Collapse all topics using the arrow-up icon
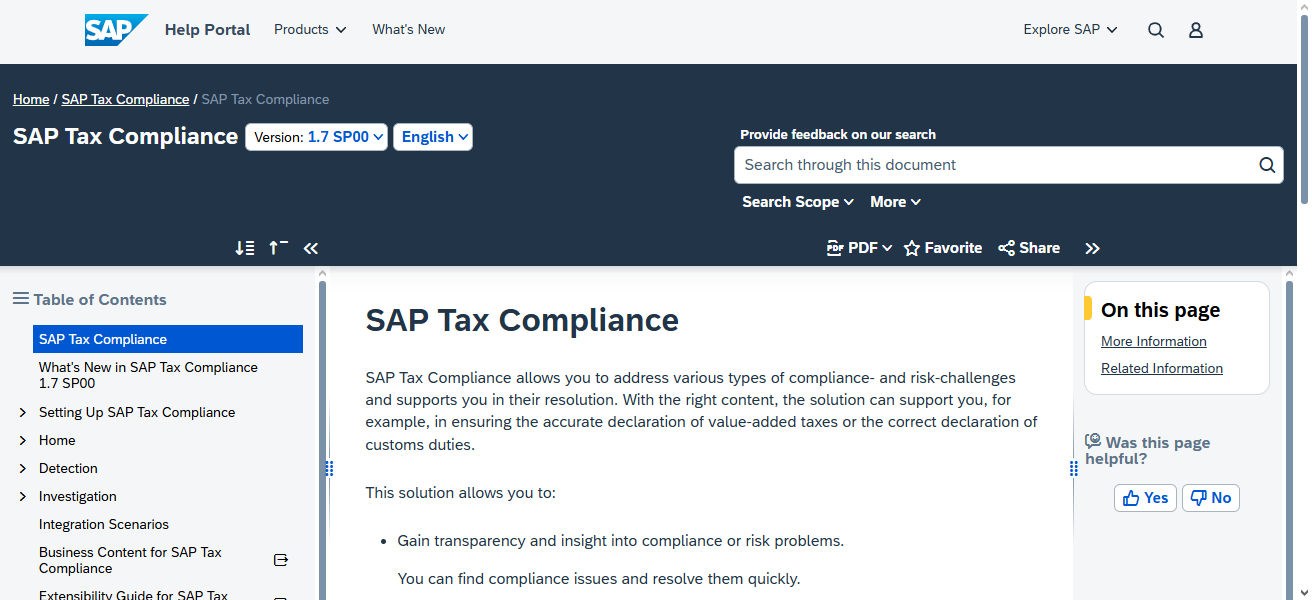 point(277,247)
